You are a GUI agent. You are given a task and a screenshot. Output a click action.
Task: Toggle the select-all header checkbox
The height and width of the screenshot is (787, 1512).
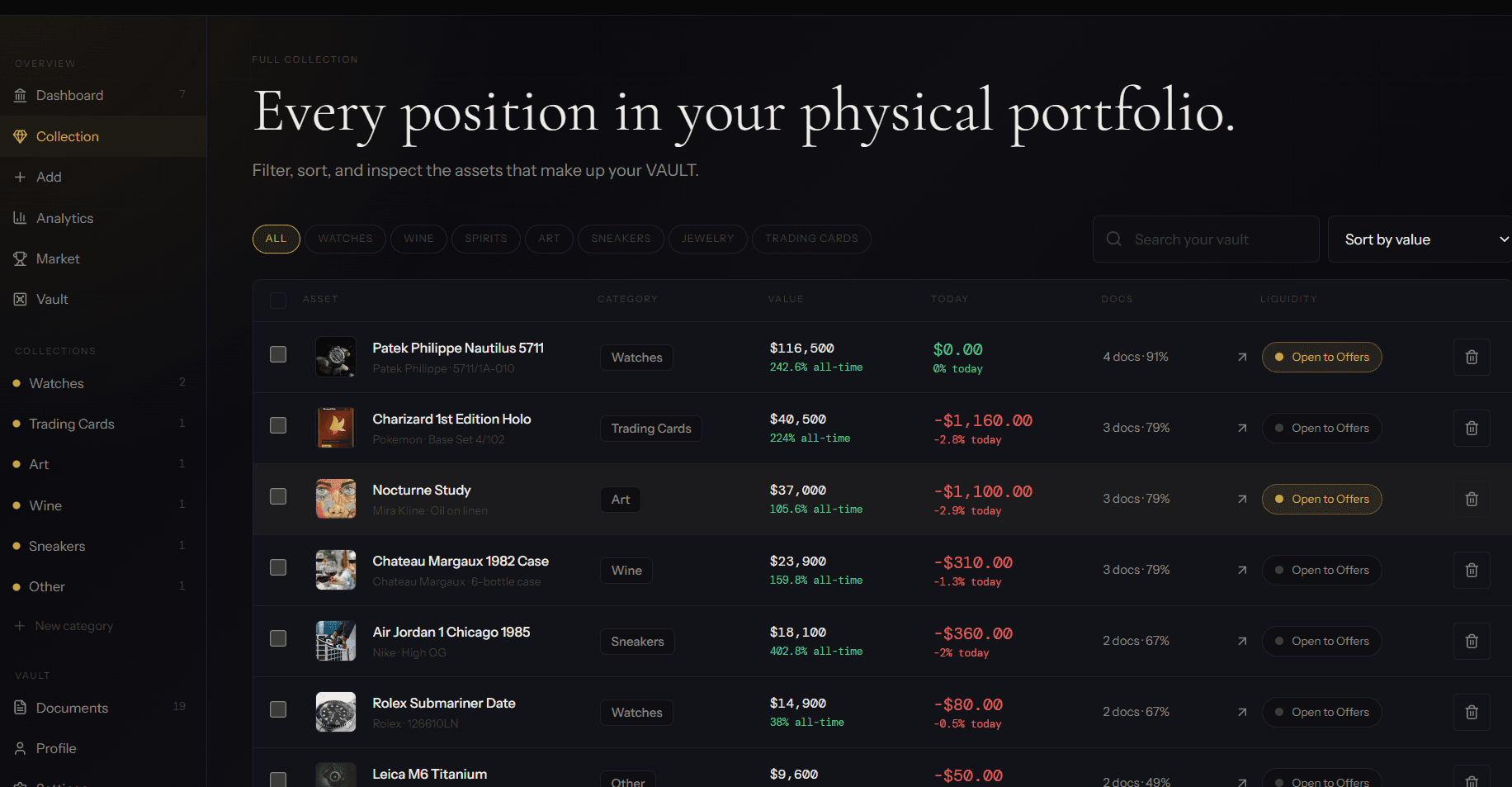pyautogui.click(x=278, y=300)
